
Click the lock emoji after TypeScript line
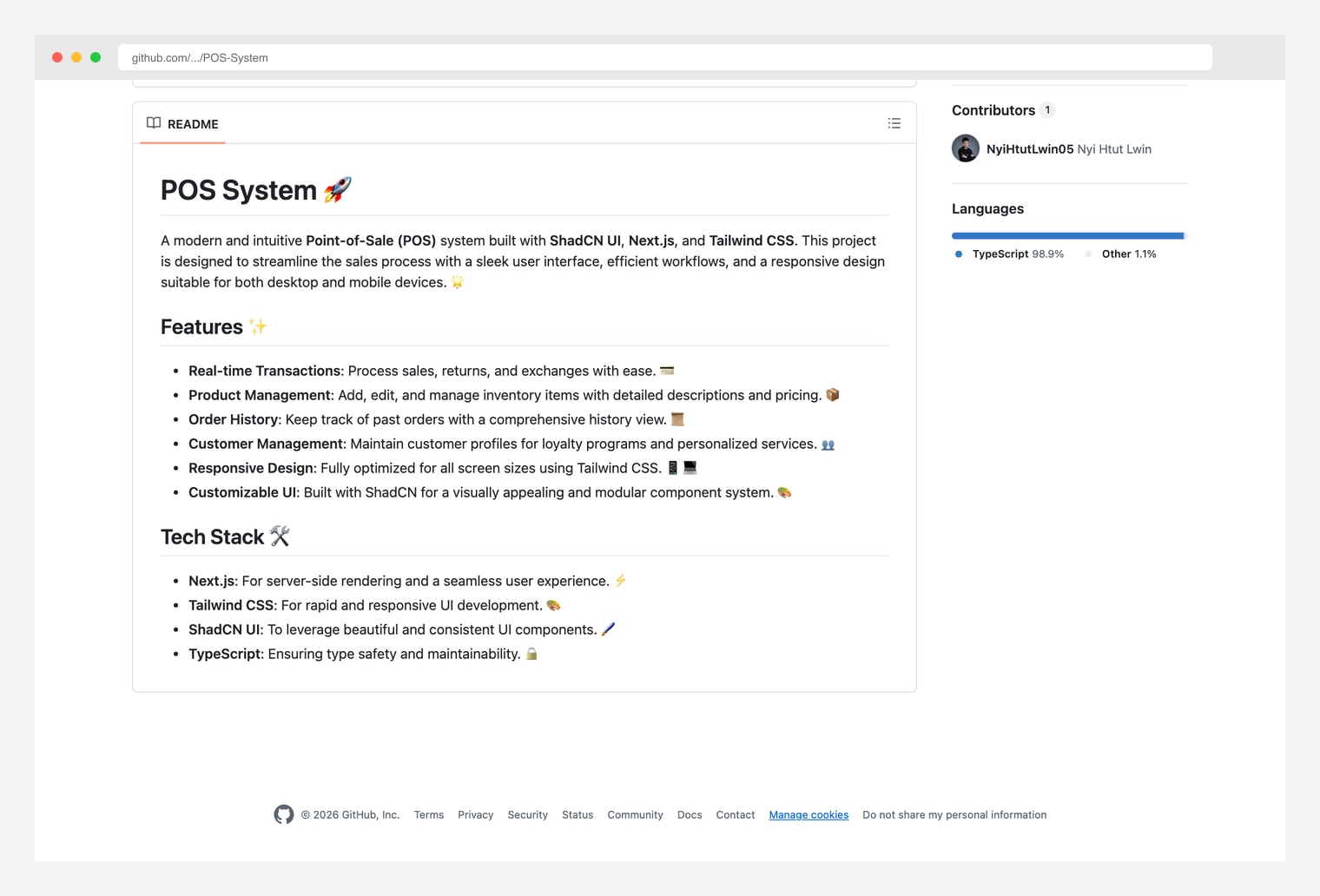[532, 654]
